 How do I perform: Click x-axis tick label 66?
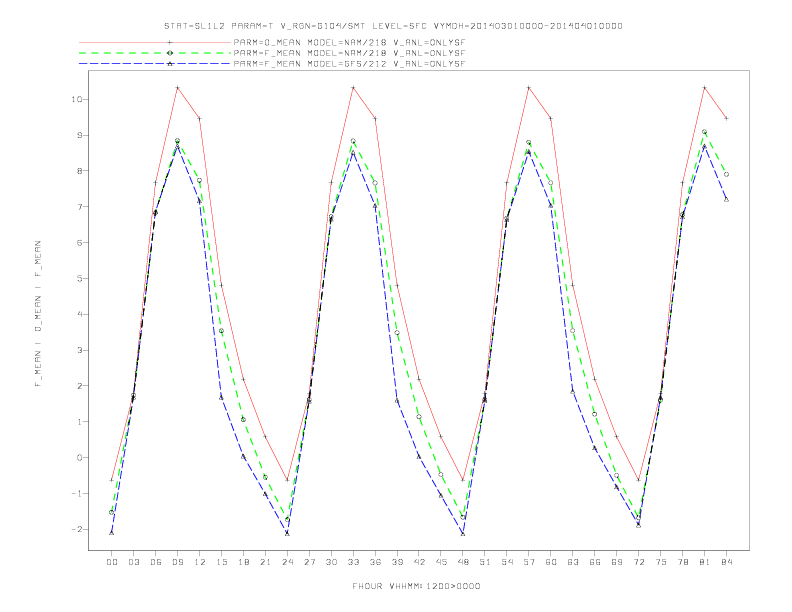[x=595, y=562]
